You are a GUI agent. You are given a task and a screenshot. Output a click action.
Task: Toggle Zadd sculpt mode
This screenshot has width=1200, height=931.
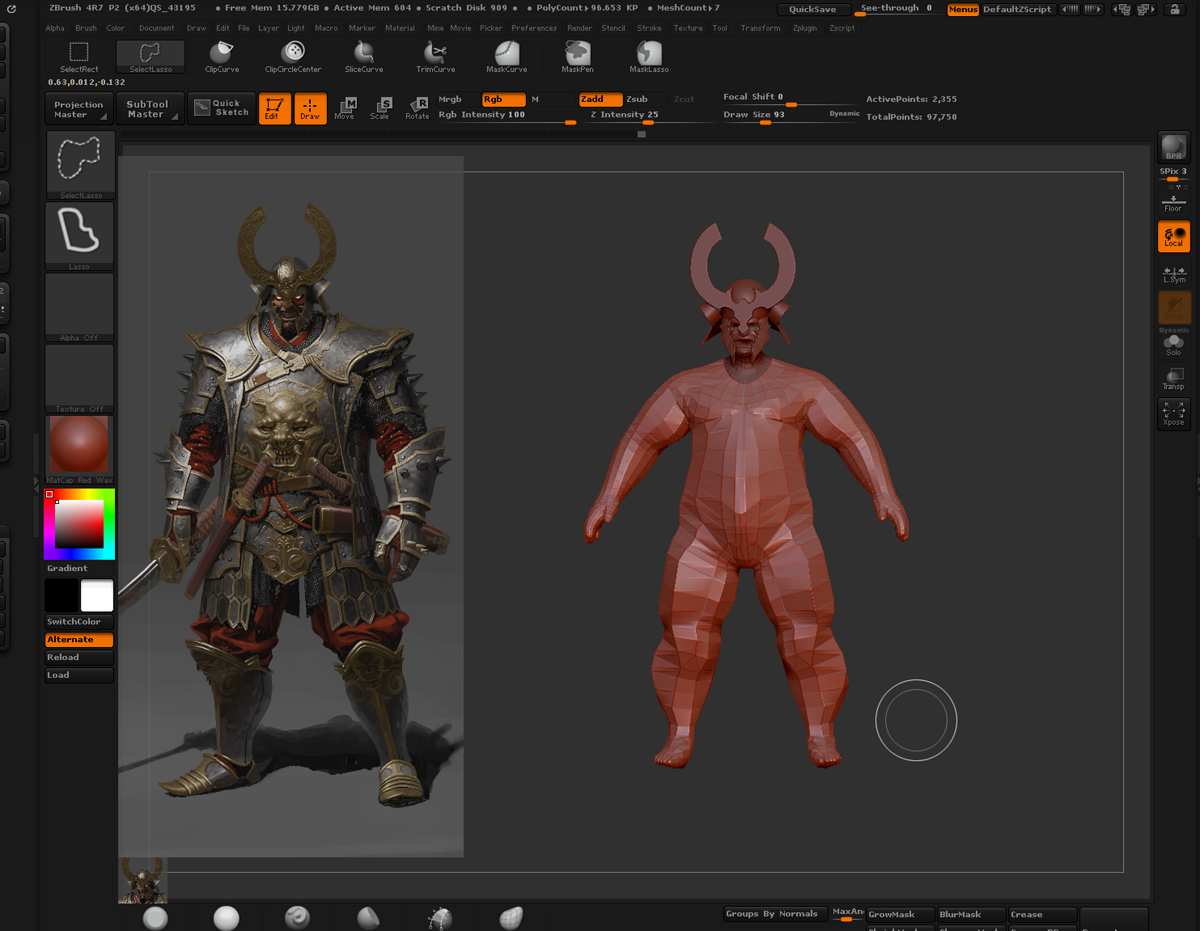coord(601,99)
